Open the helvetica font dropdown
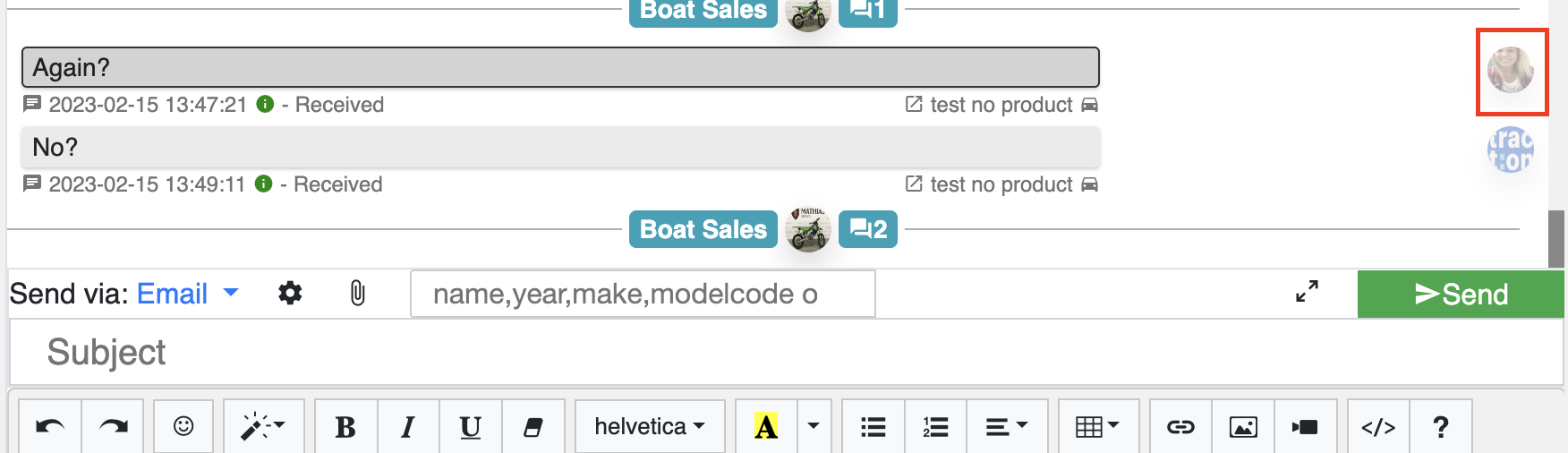The width and height of the screenshot is (1568, 453). 650,427
